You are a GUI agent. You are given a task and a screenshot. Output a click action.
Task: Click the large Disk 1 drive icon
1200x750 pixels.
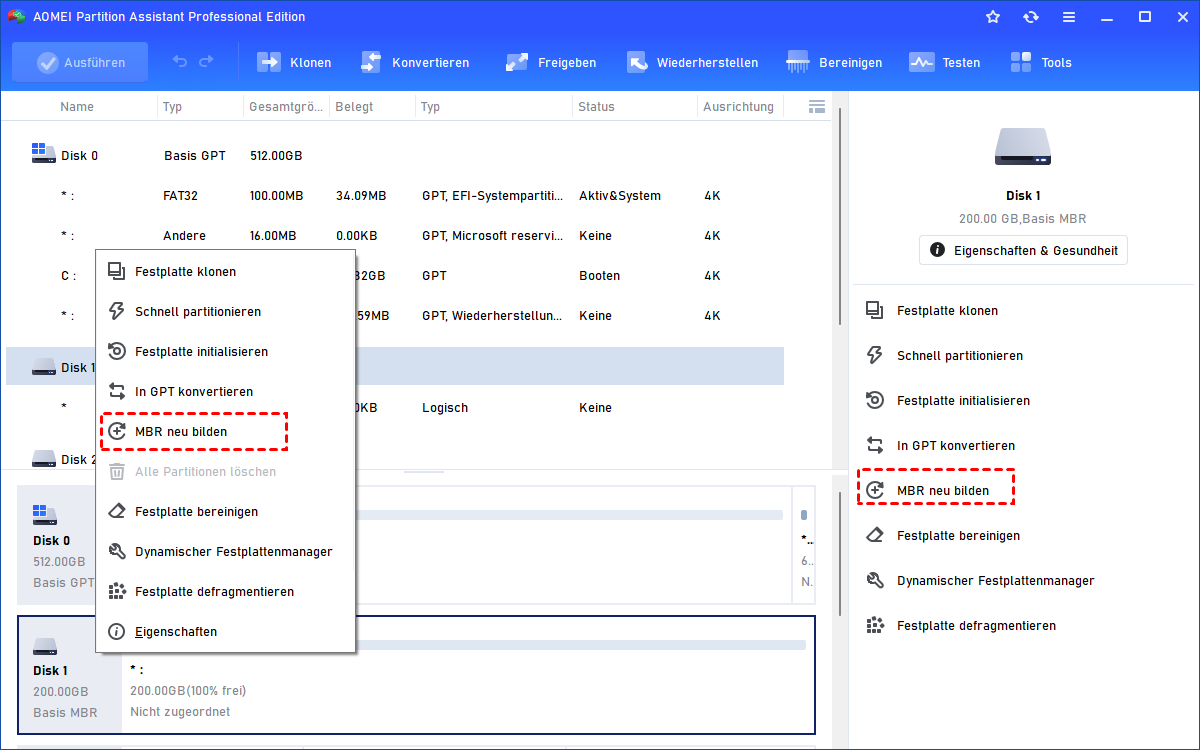[x=1023, y=146]
